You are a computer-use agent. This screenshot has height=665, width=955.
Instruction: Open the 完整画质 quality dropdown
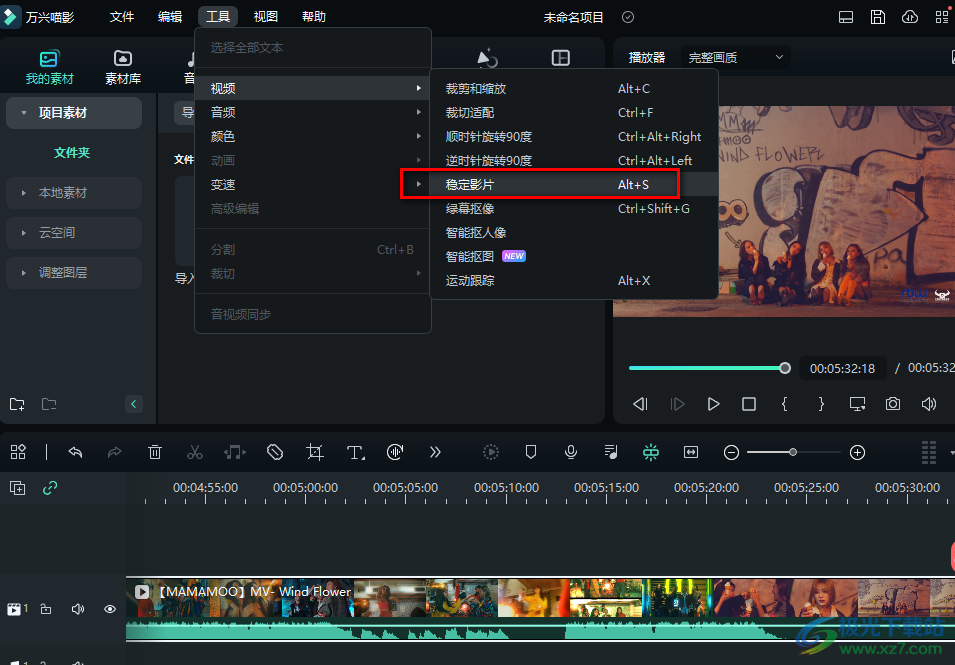(735, 57)
